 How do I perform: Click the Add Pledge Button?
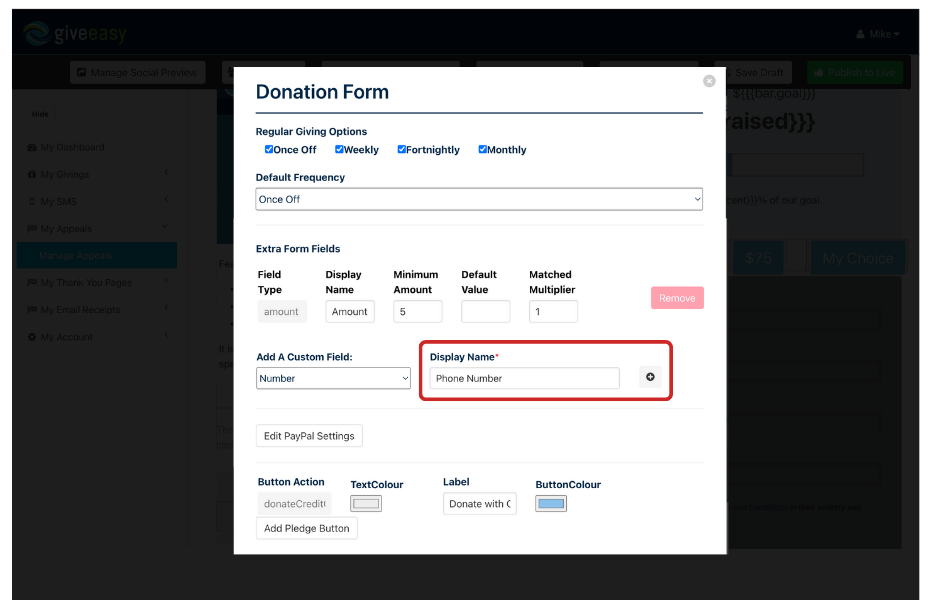coord(306,528)
